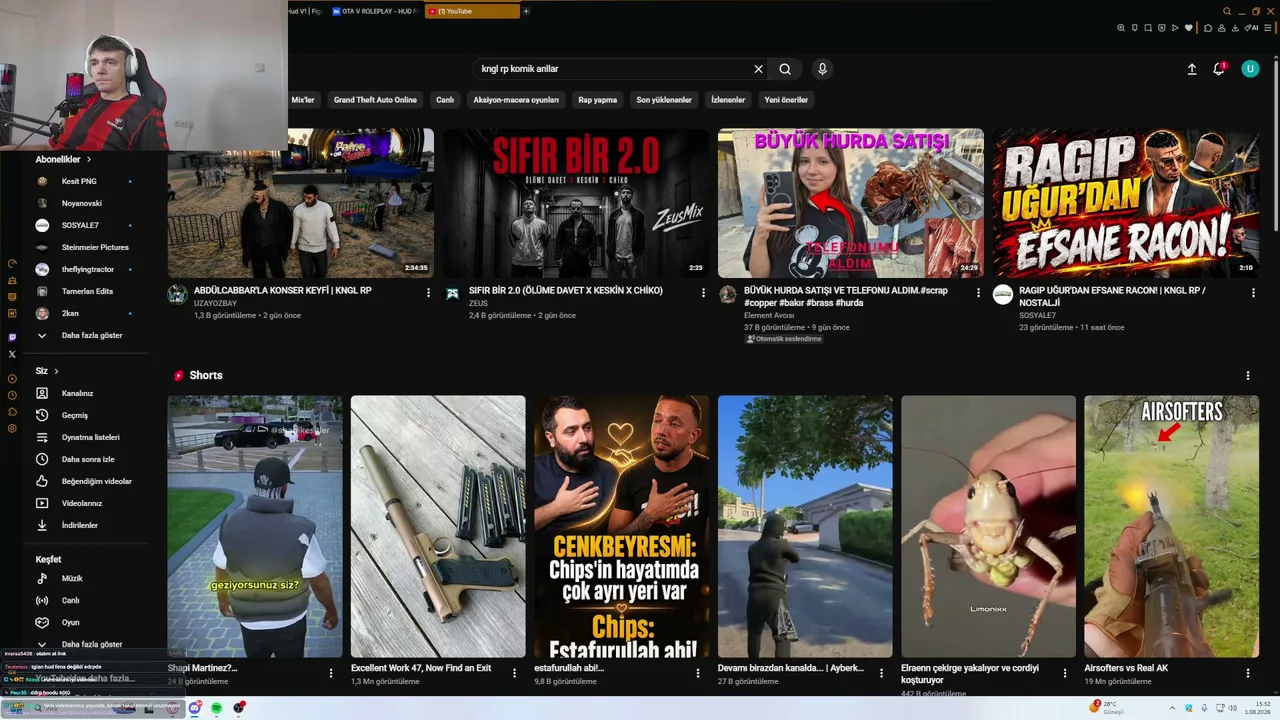Viewport: 1280px width, 720px height.
Task: Select the Yeni öneriler filter chip
Action: (x=786, y=100)
